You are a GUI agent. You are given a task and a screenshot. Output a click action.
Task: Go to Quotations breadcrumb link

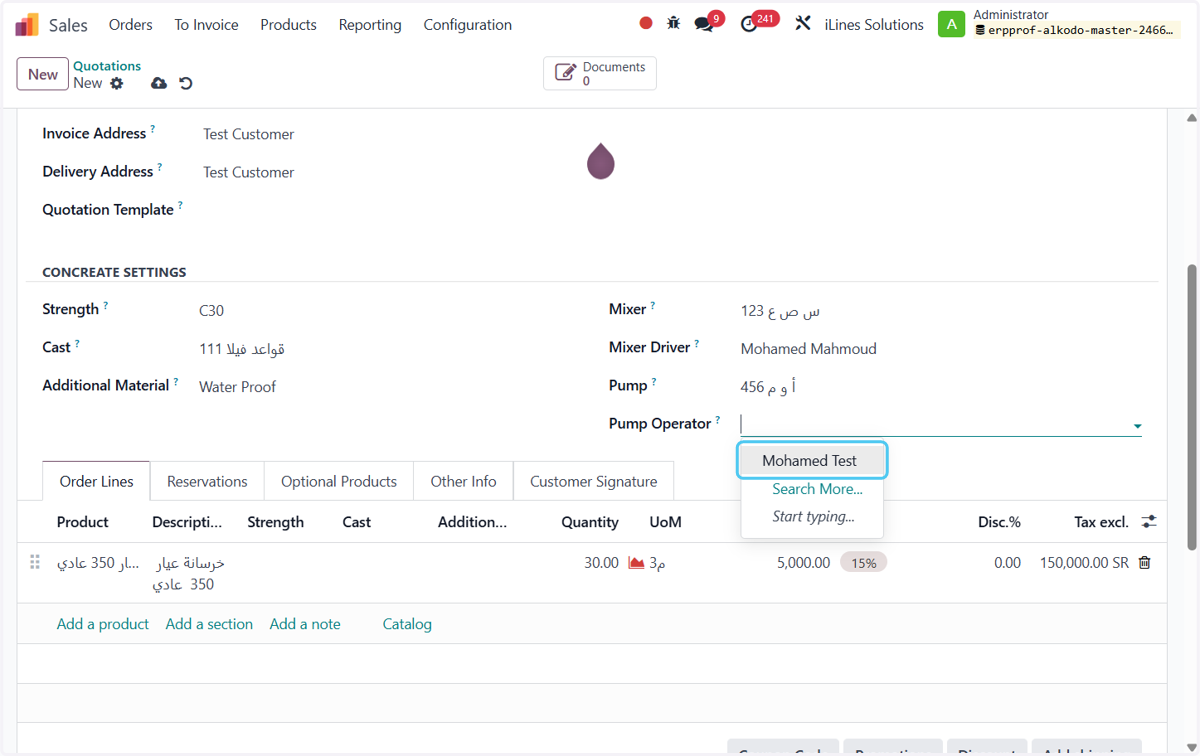click(107, 66)
